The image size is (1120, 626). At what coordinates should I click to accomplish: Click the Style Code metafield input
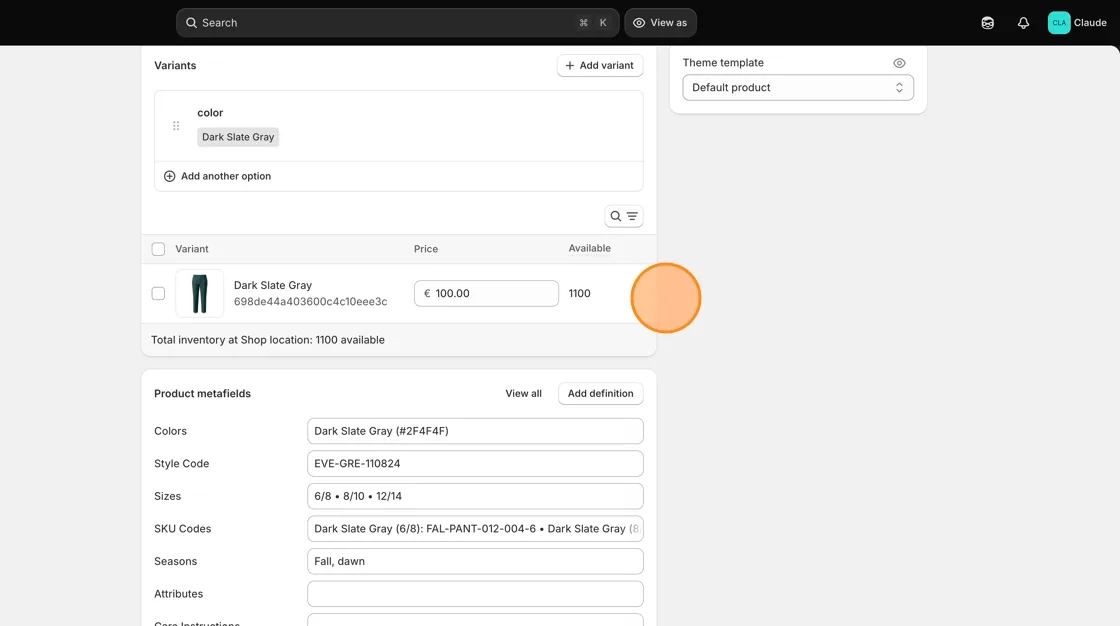[475, 463]
